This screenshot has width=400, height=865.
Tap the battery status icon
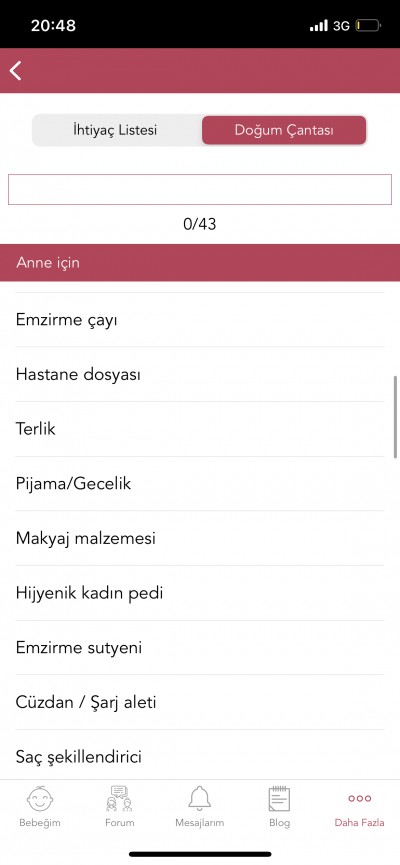(x=367, y=25)
